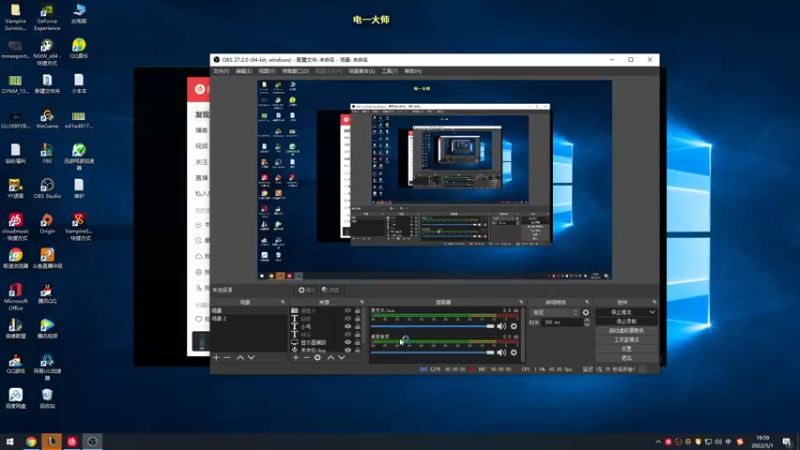
Task: Open the arrow menu on 停止推流 button
Action: pyautogui.click(x=652, y=312)
